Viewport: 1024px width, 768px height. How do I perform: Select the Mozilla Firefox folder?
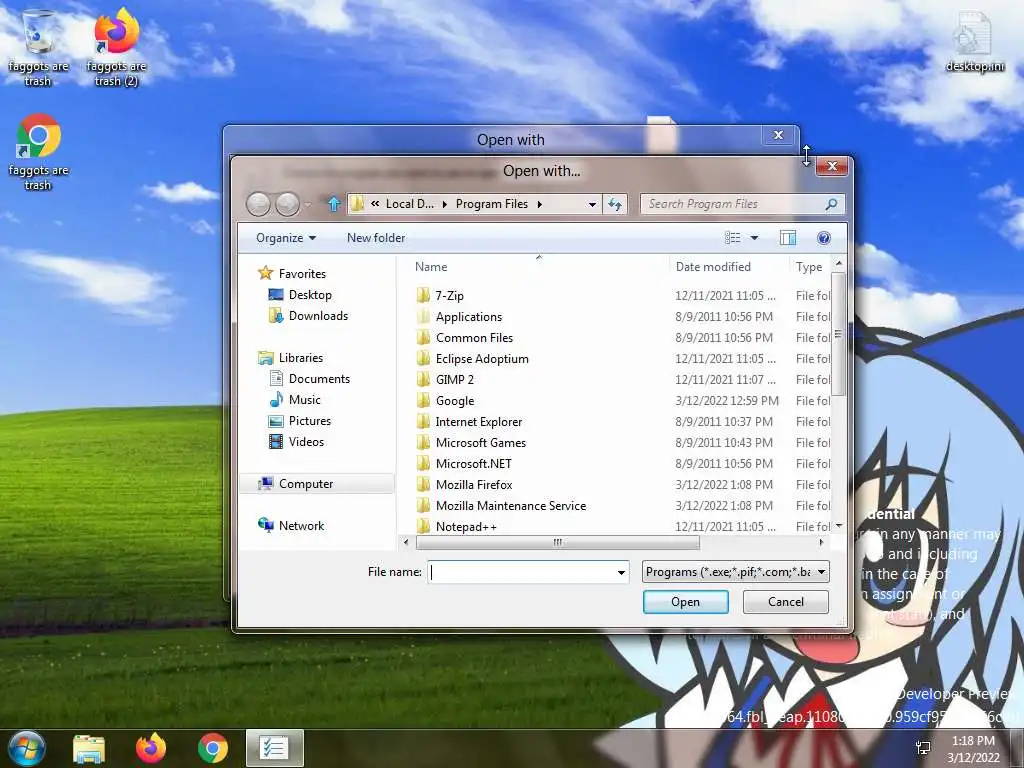[473, 484]
